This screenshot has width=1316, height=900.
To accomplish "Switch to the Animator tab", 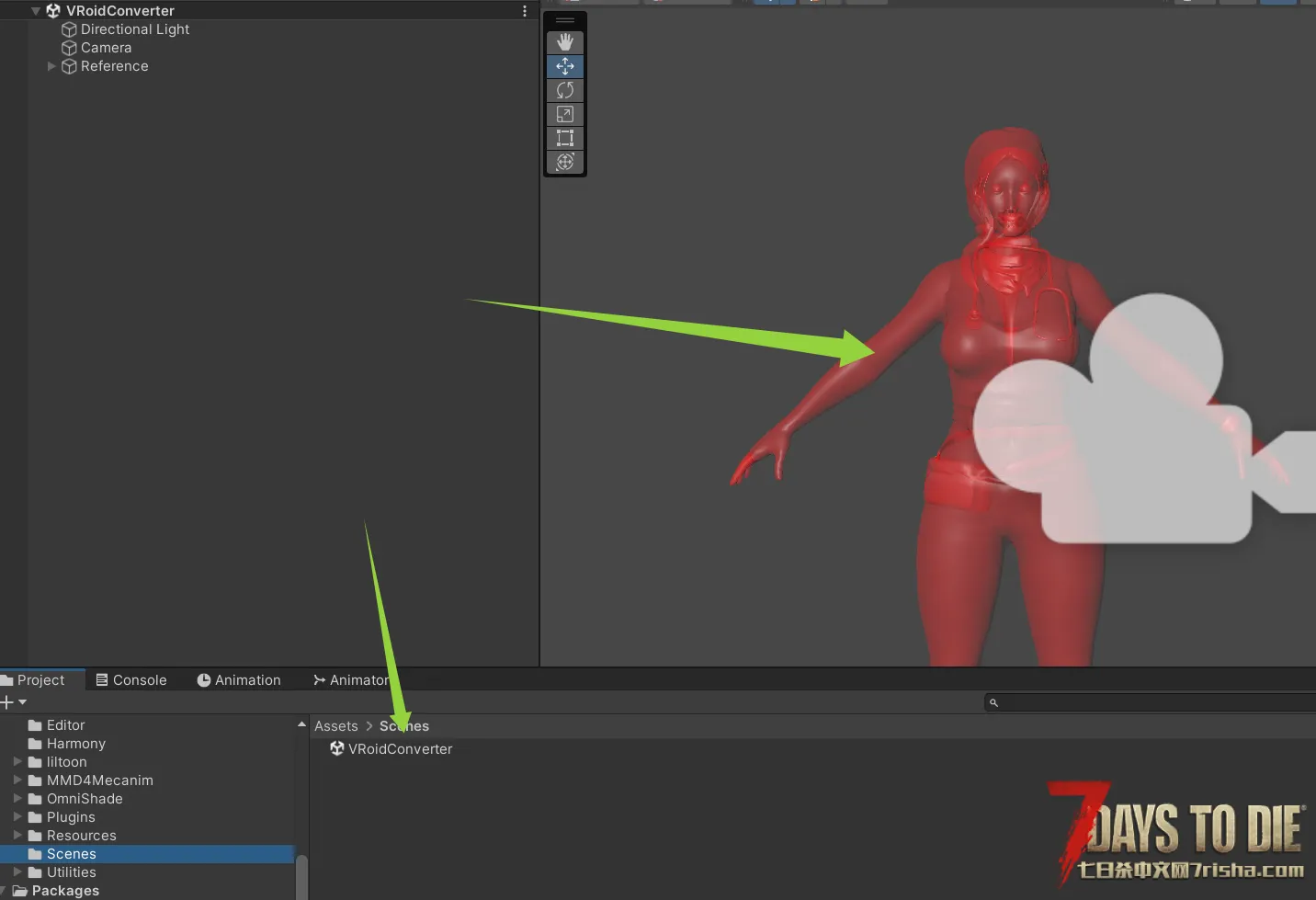I will [352, 680].
